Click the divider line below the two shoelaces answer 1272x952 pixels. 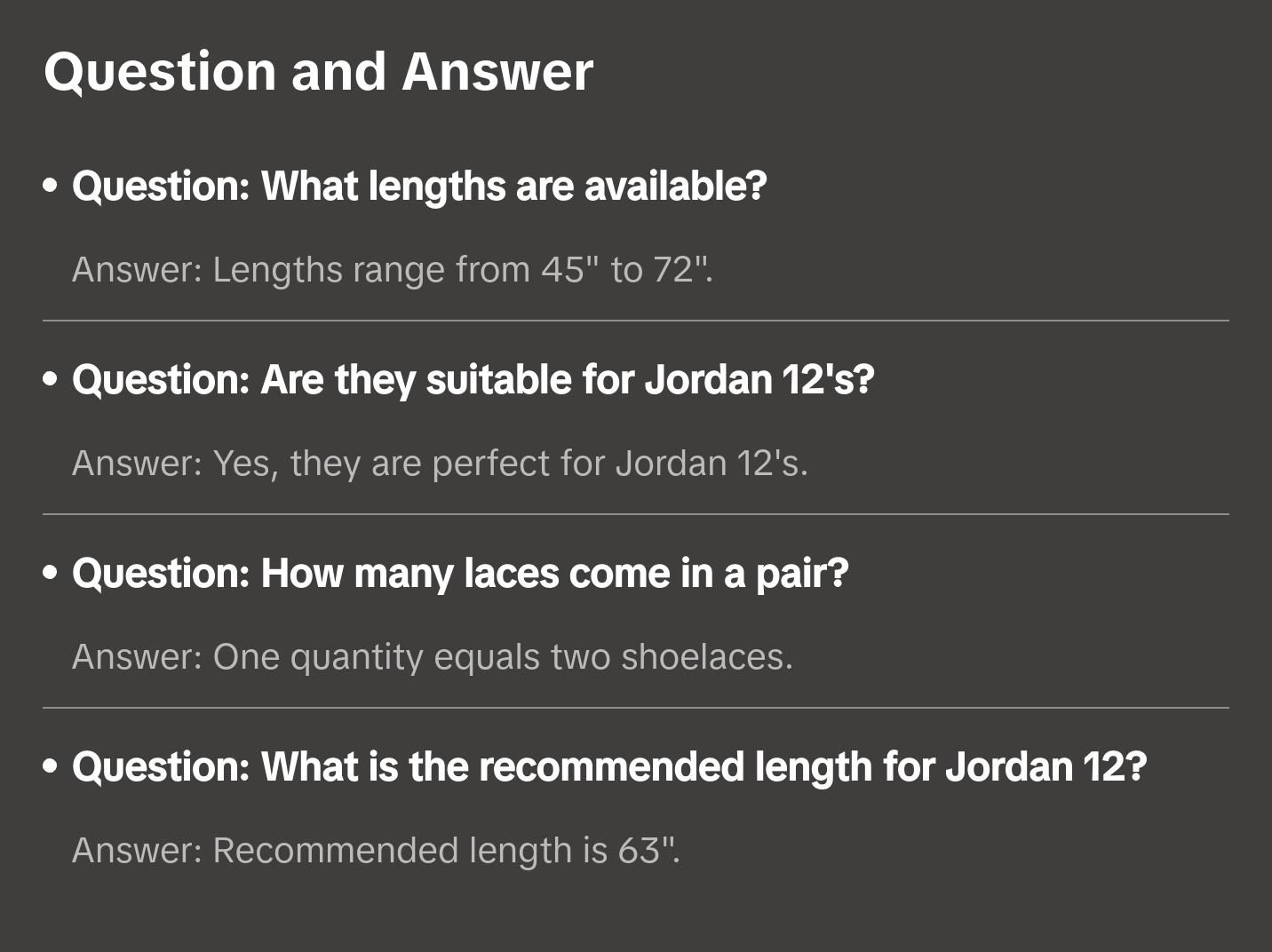pyautogui.click(x=636, y=708)
